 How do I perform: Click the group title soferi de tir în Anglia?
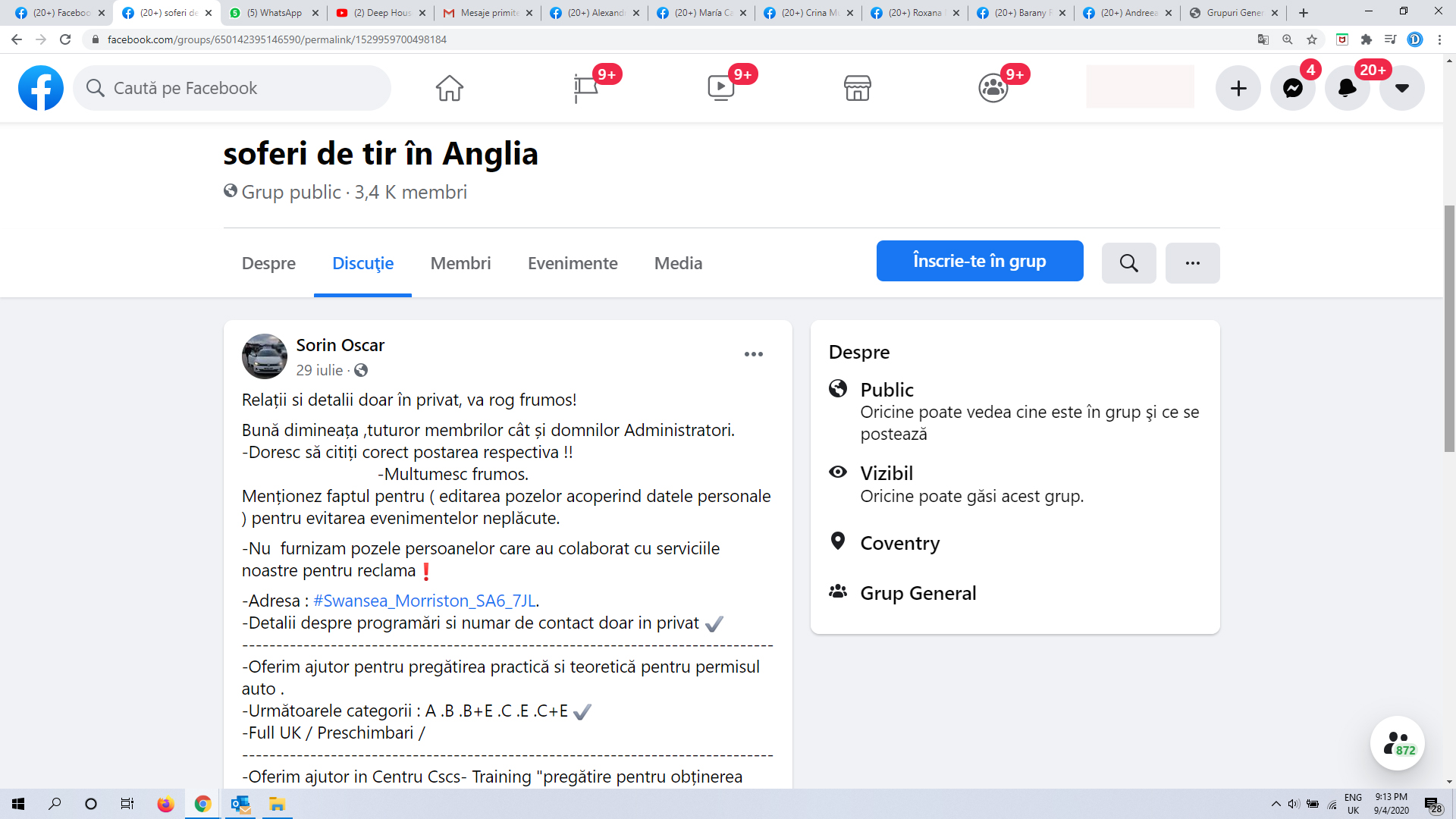click(381, 153)
